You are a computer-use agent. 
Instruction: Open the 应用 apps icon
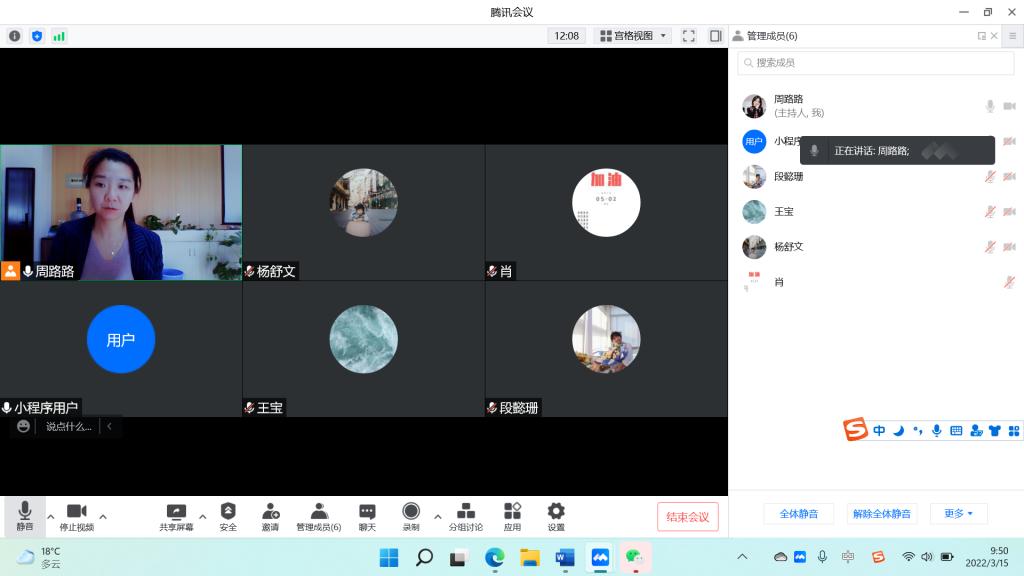(512, 516)
